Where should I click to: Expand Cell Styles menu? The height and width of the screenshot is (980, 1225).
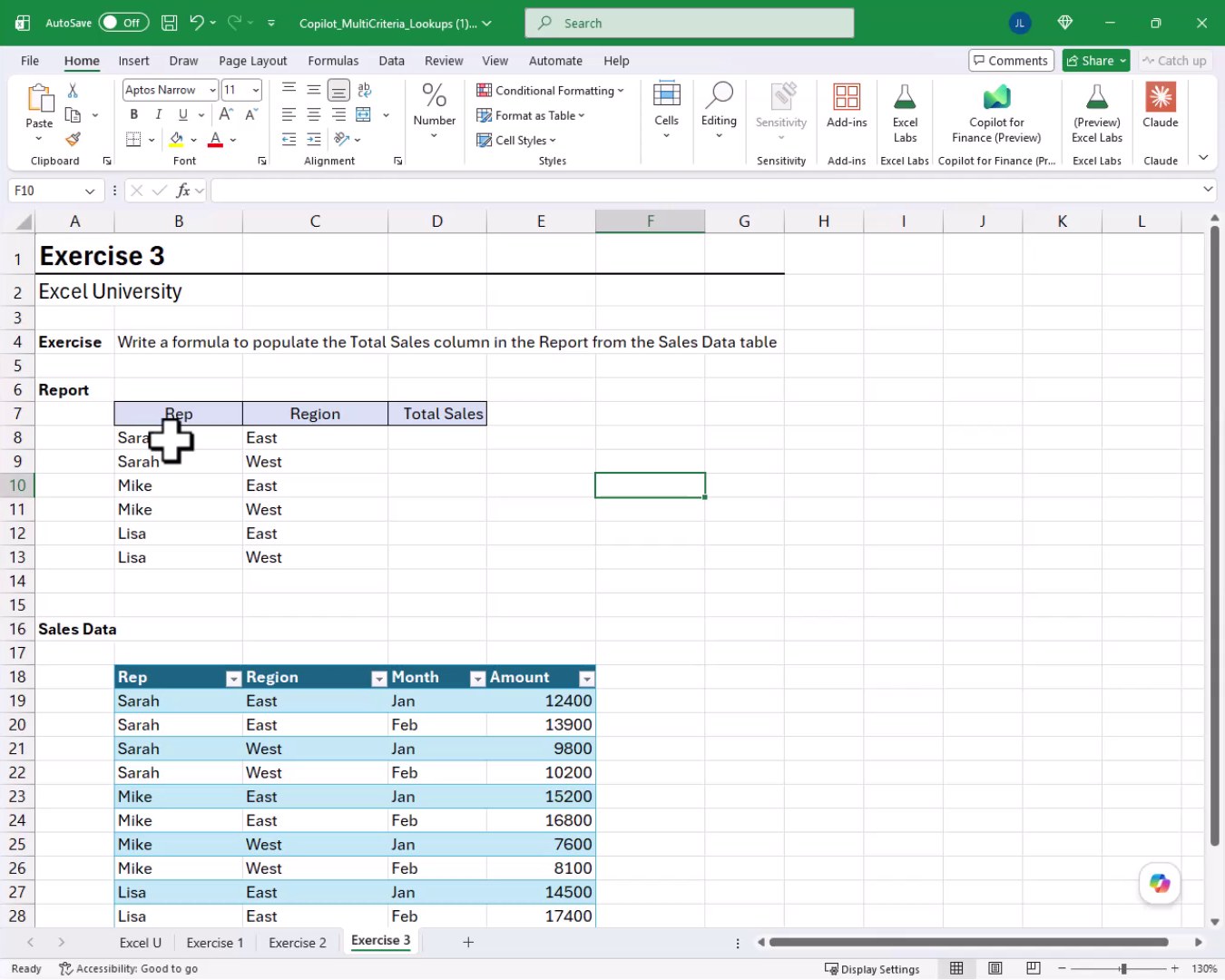point(516,141)
